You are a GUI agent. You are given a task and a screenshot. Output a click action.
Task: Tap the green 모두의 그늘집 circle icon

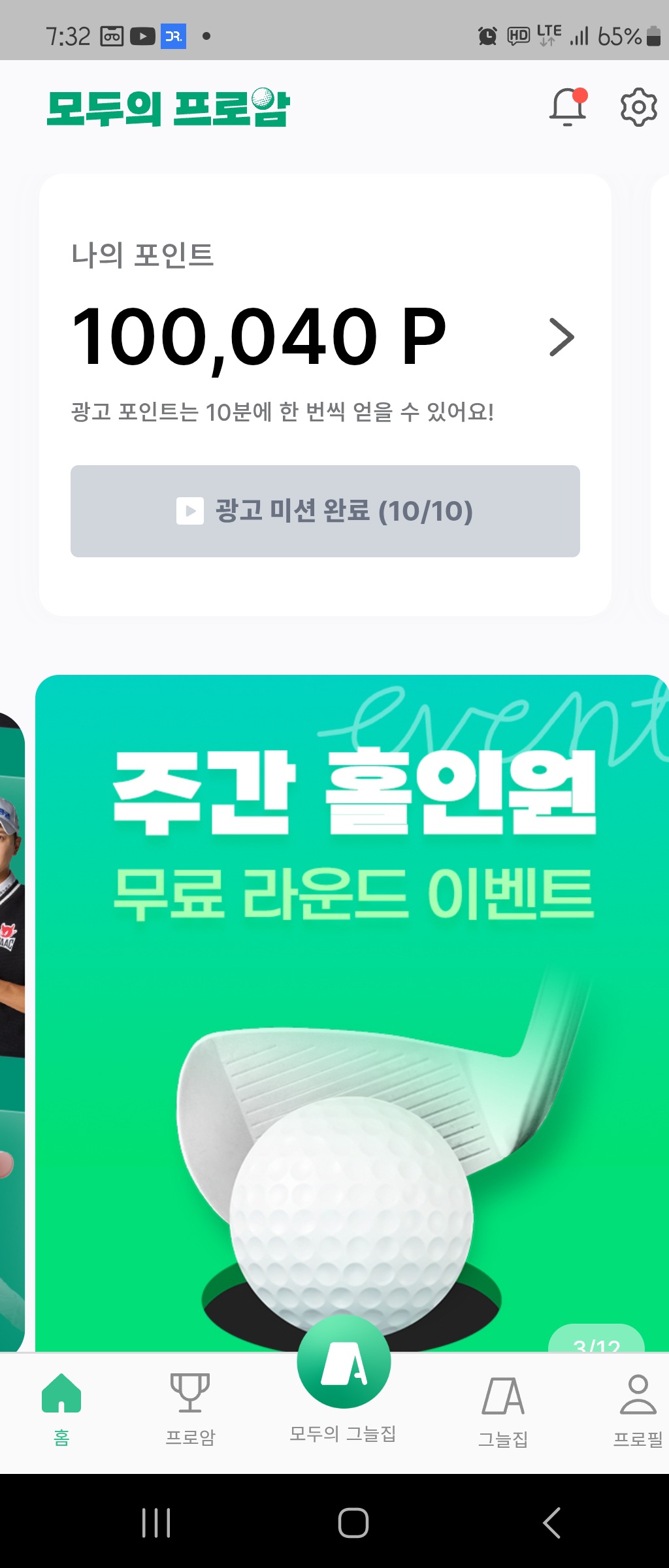click(x=344, y=1362)
